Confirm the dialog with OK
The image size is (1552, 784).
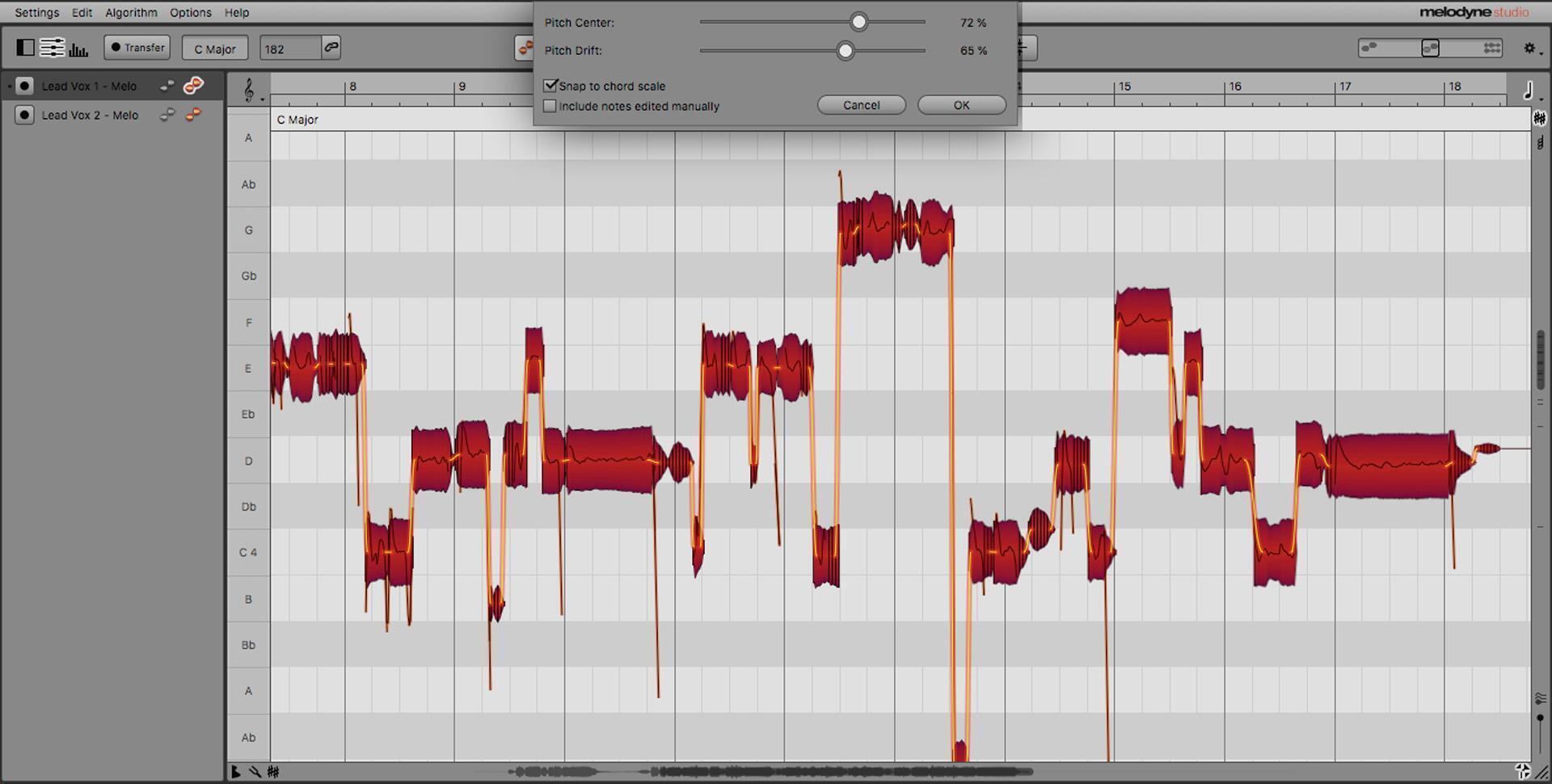click(x=961, y=104)
